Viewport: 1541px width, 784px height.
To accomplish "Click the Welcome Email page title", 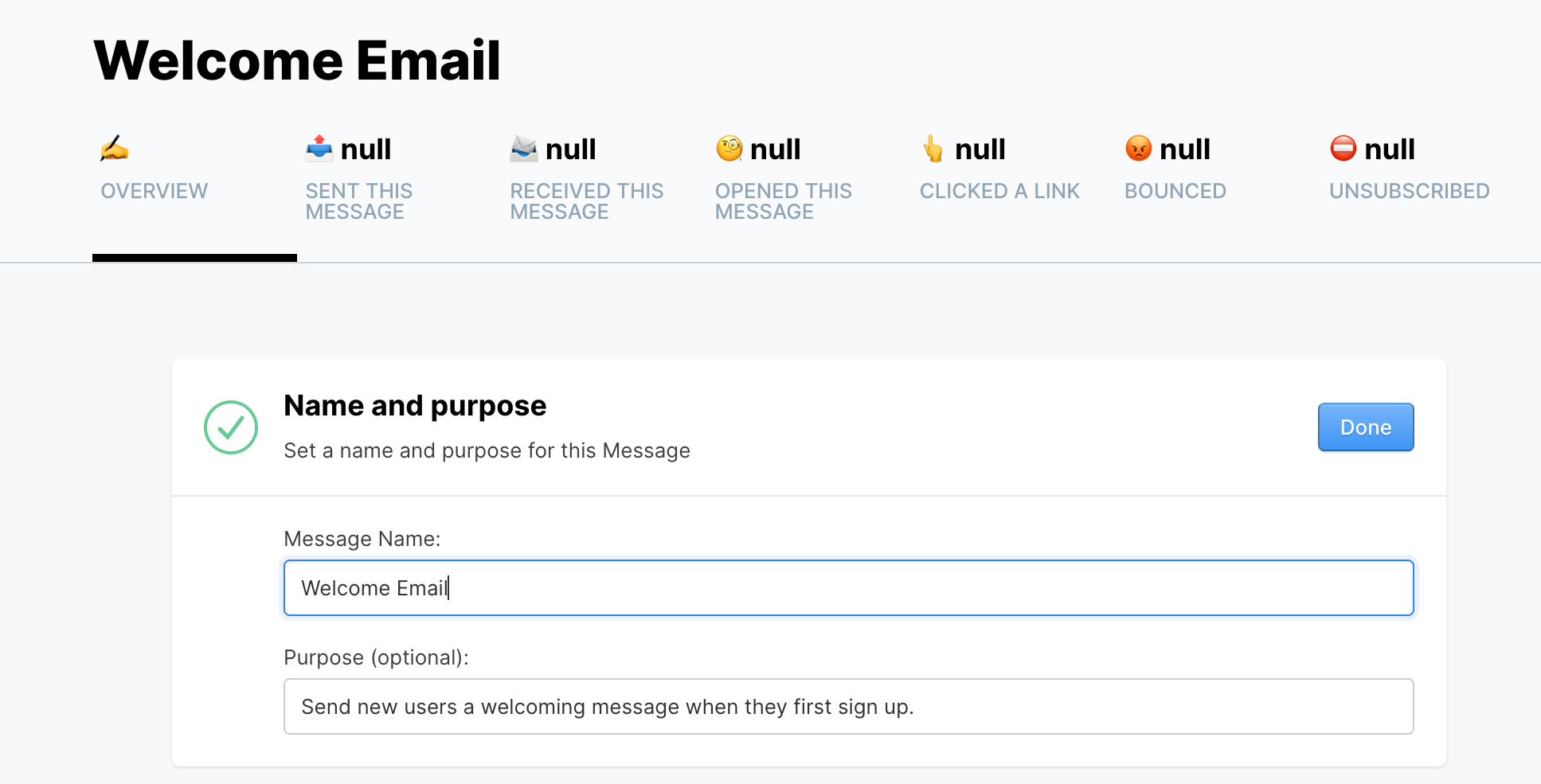I will 297,60.
